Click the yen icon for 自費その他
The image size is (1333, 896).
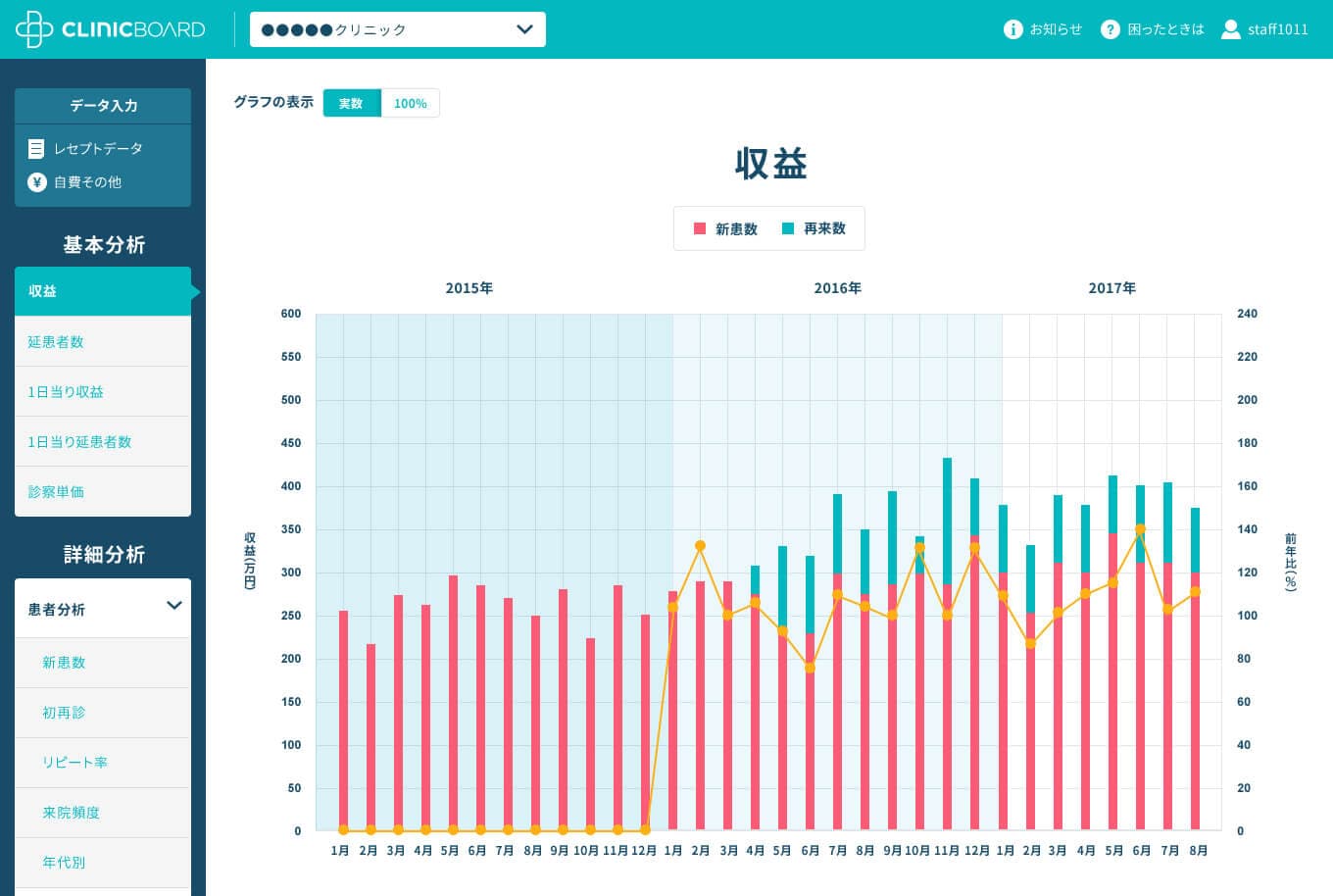click(x=37, y=182)
